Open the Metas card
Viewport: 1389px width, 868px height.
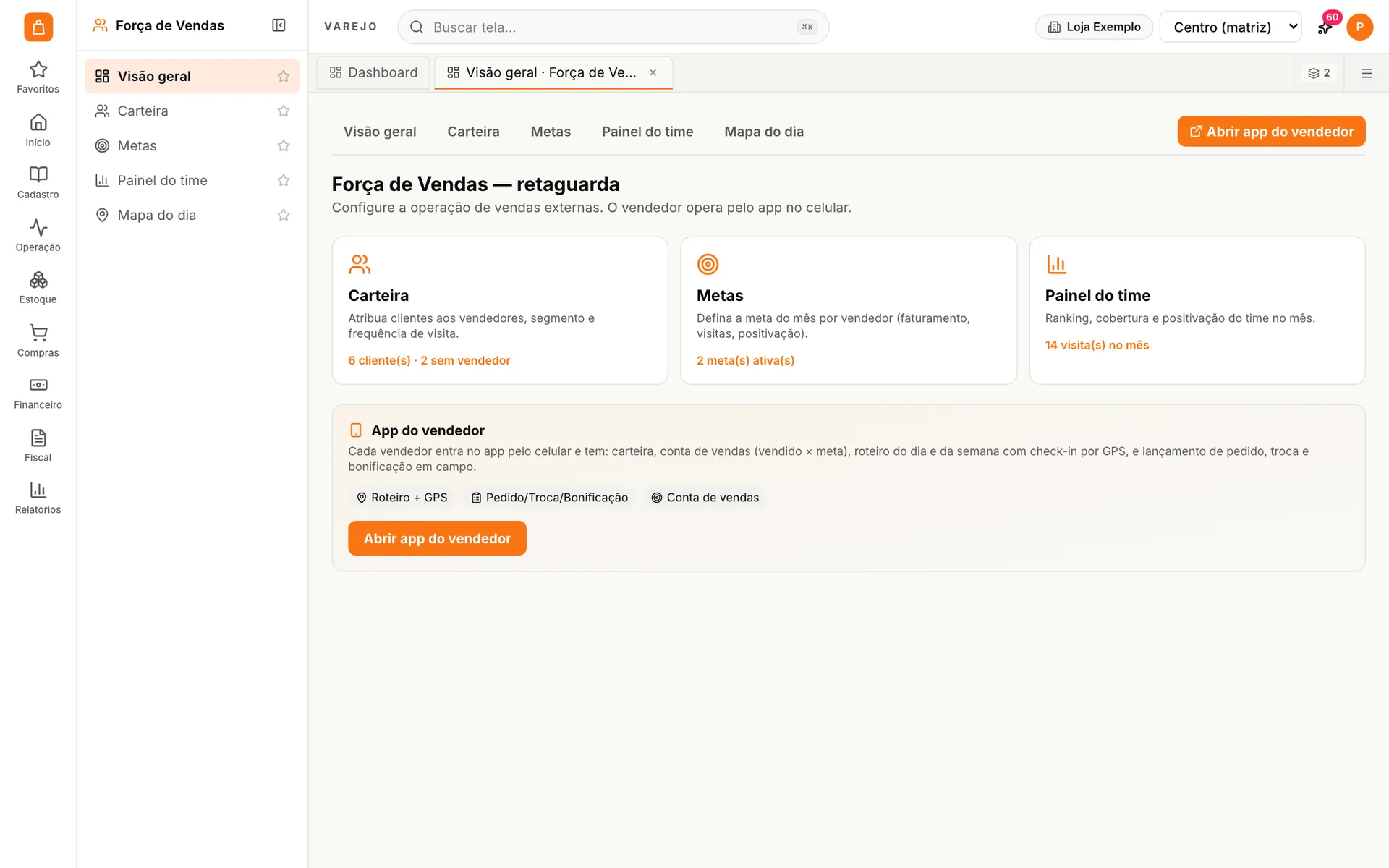coord(849,310)
